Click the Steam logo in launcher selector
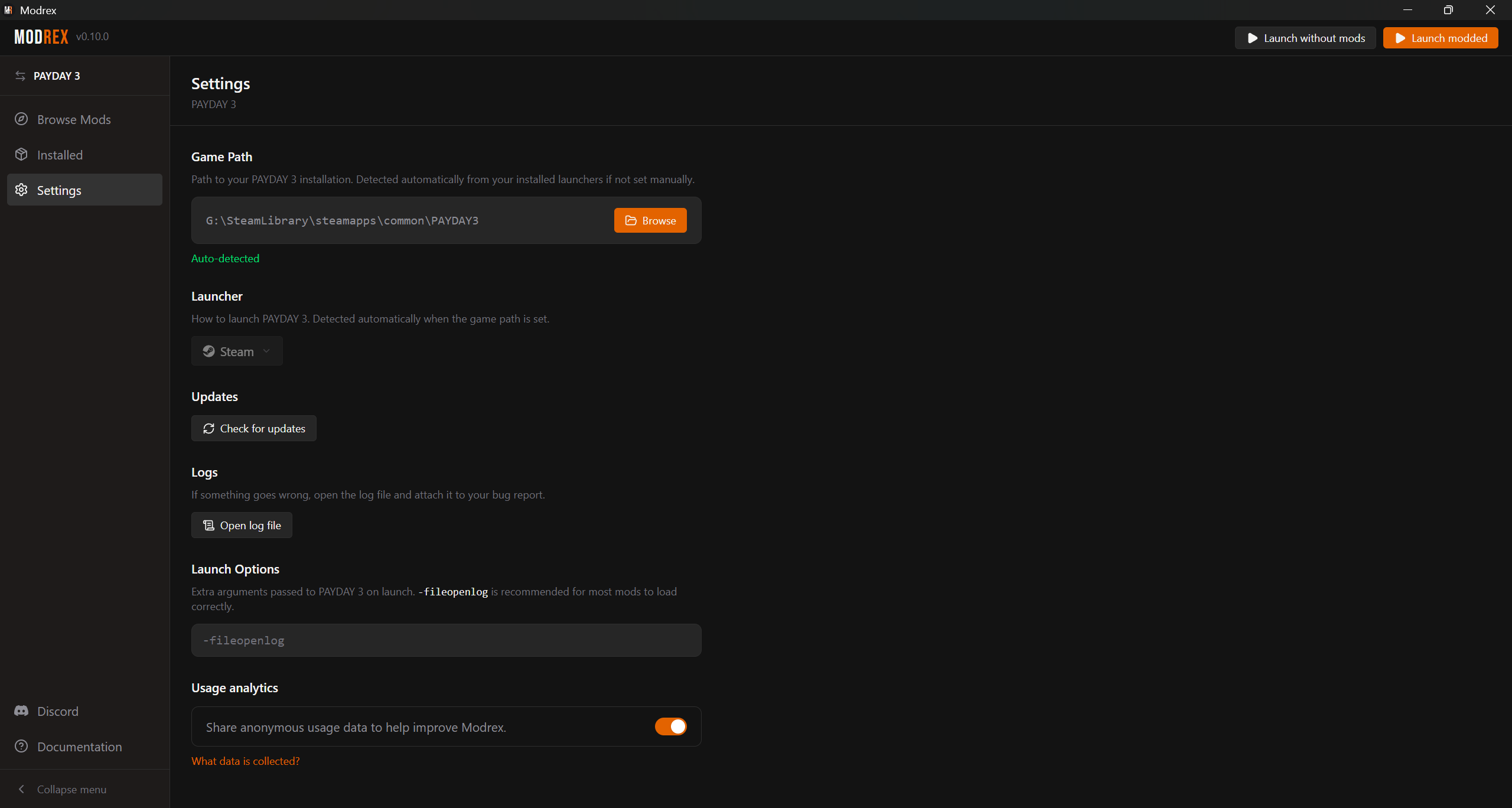Screen dimensions: 1512x808 coord(208,351)
